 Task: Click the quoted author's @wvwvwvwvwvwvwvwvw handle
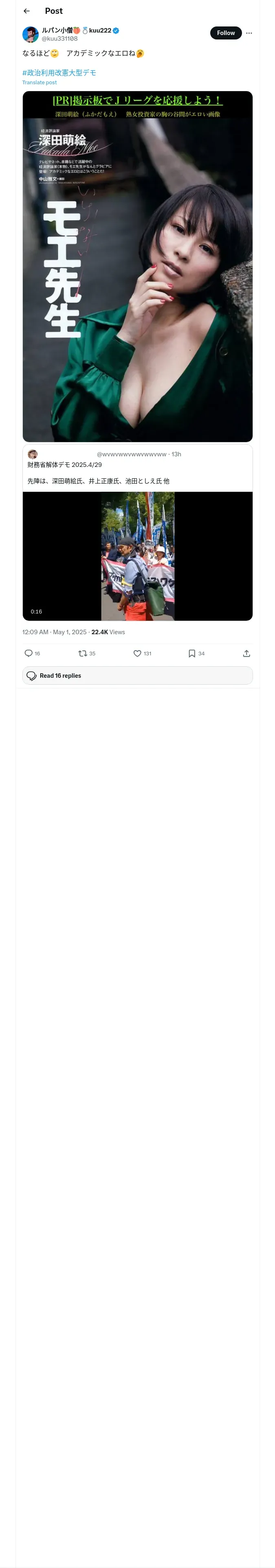coord(132,454)
